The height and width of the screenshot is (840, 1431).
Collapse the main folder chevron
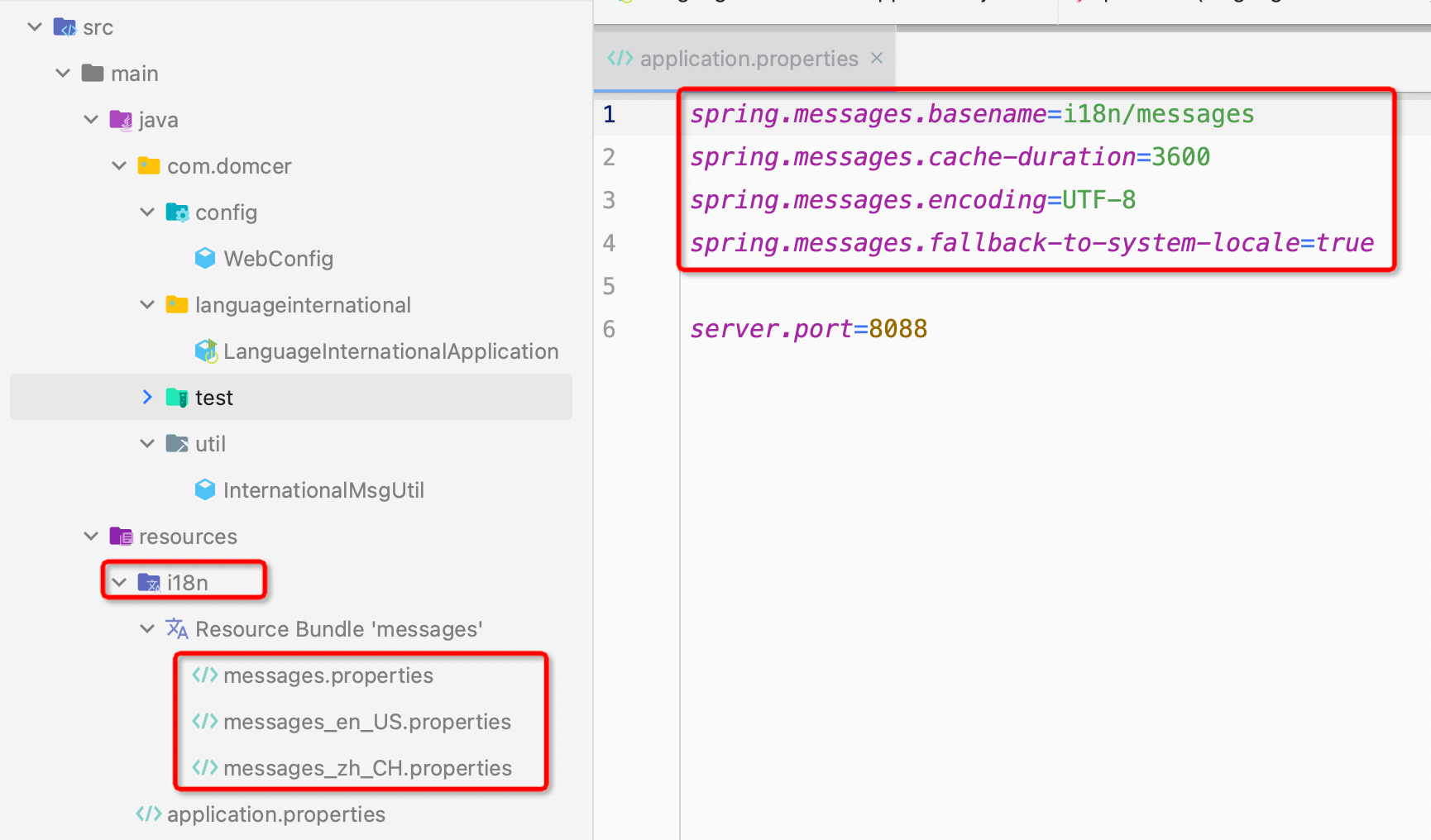(x=63, y=74)
